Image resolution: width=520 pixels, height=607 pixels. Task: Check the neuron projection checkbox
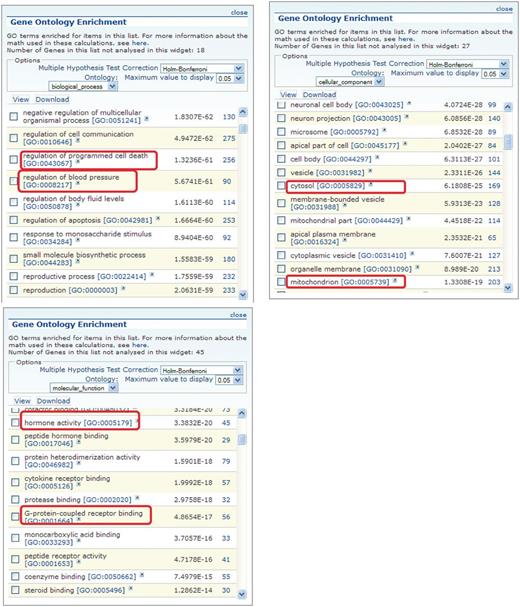click(x=281, y=118)
